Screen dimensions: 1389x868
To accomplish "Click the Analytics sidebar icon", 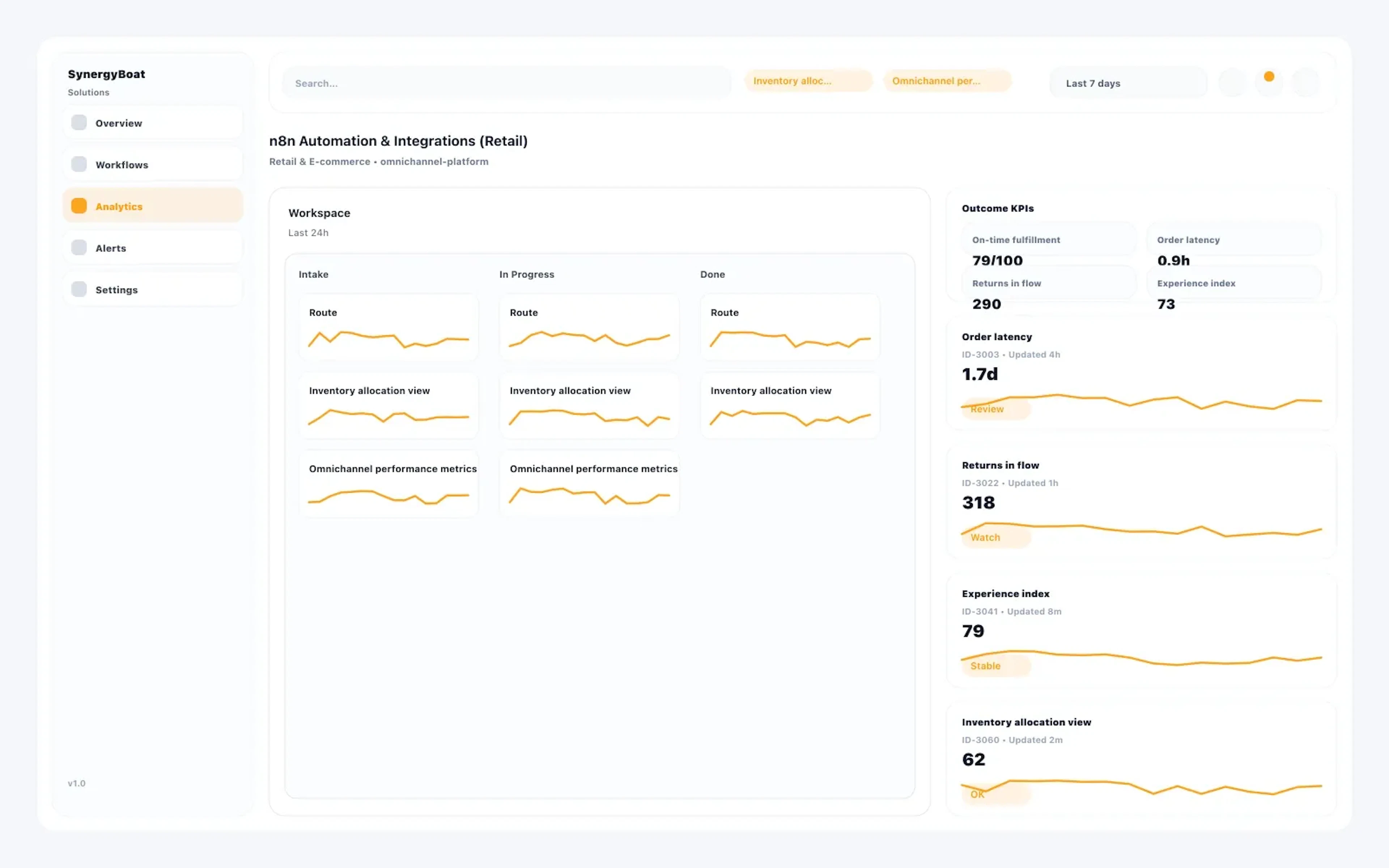I will [78, 205].
